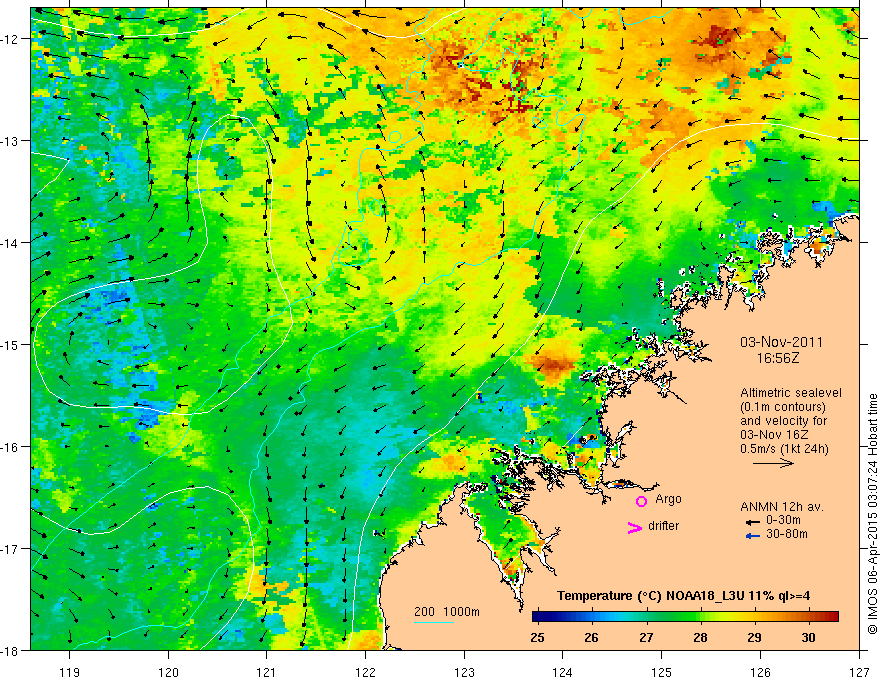The image size is (880, 680).
Task: Select the '16:56Z' time label
Action: [x=777, y=357]
